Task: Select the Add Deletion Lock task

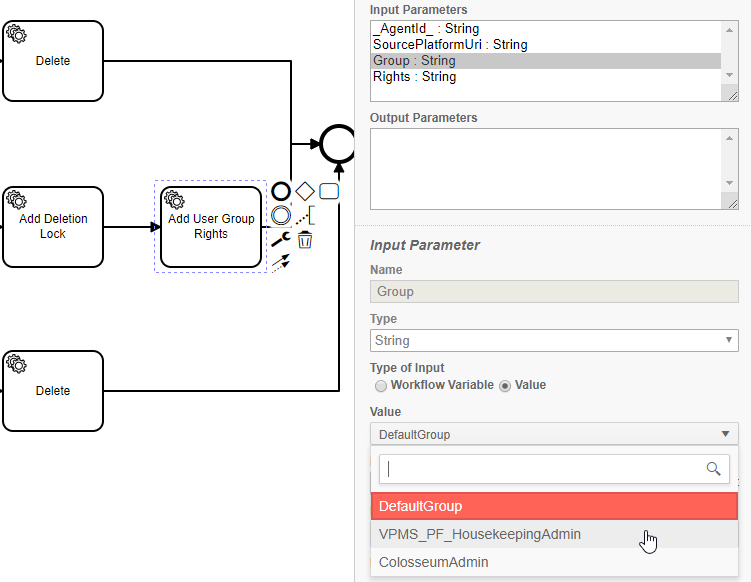Action: click(53, 227)
